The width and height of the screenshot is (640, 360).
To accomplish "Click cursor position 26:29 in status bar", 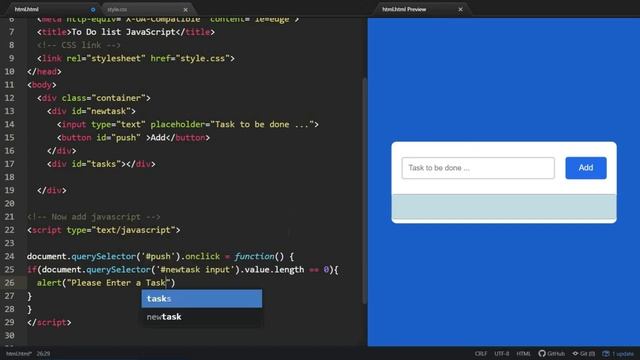I will (x=43, y=353).
